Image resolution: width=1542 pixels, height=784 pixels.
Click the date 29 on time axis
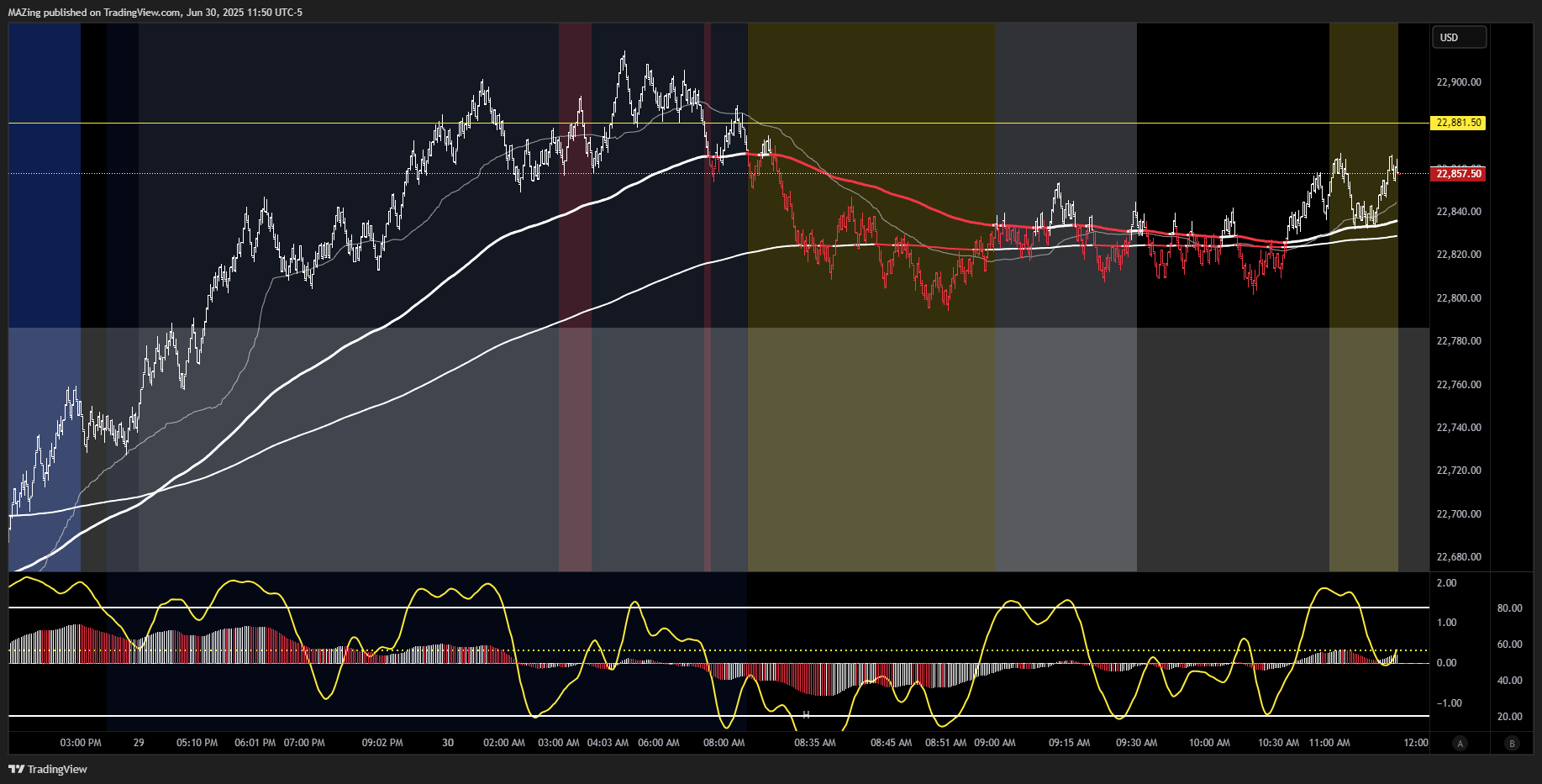(x=139, y=743)
